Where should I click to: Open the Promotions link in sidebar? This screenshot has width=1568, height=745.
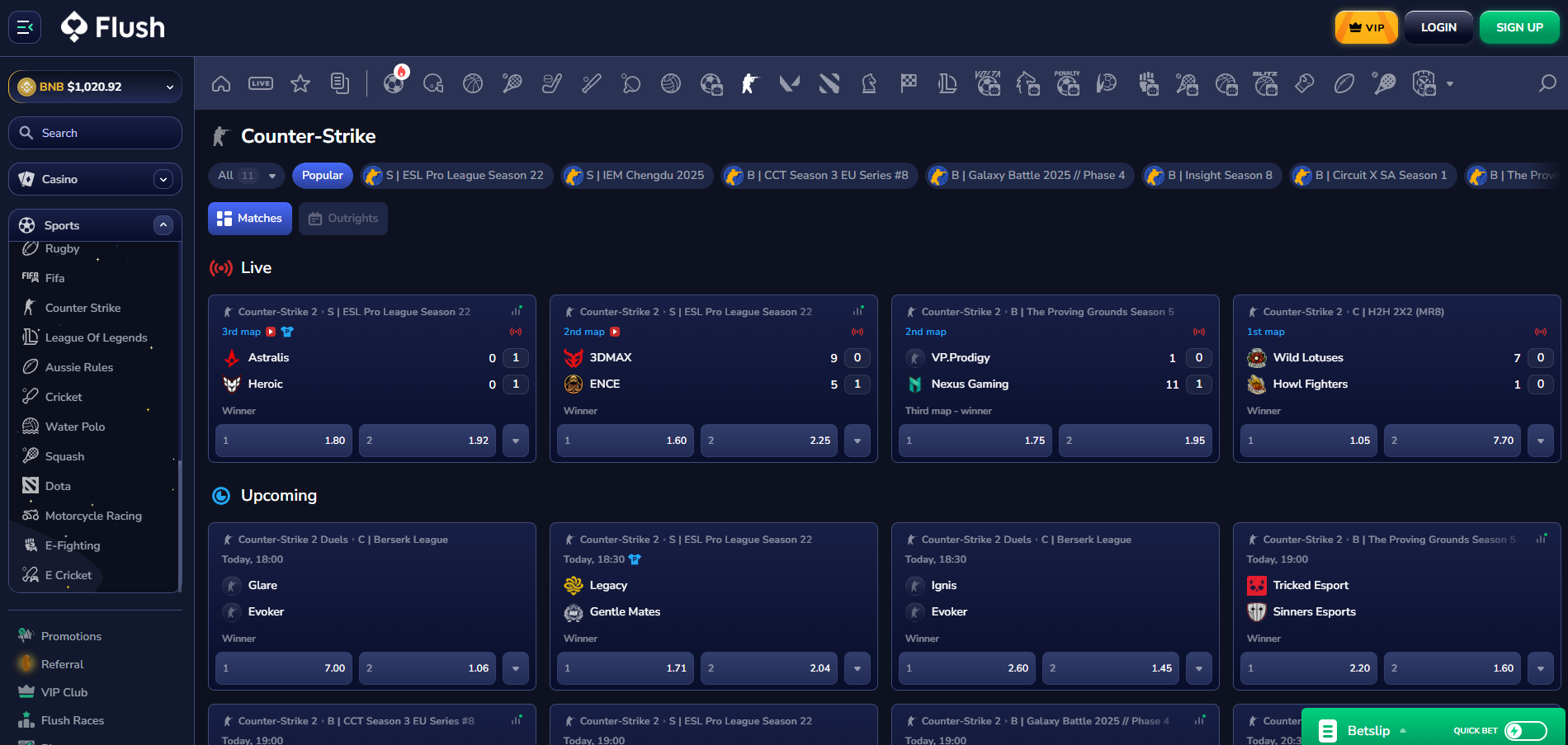point(71,636)
